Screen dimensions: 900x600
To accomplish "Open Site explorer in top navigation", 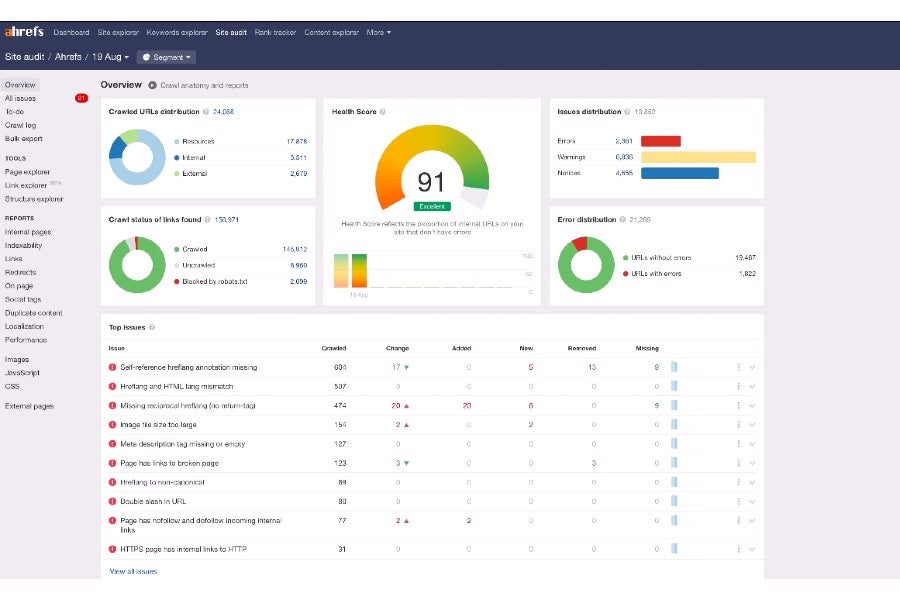I will [x=118, y=33].
